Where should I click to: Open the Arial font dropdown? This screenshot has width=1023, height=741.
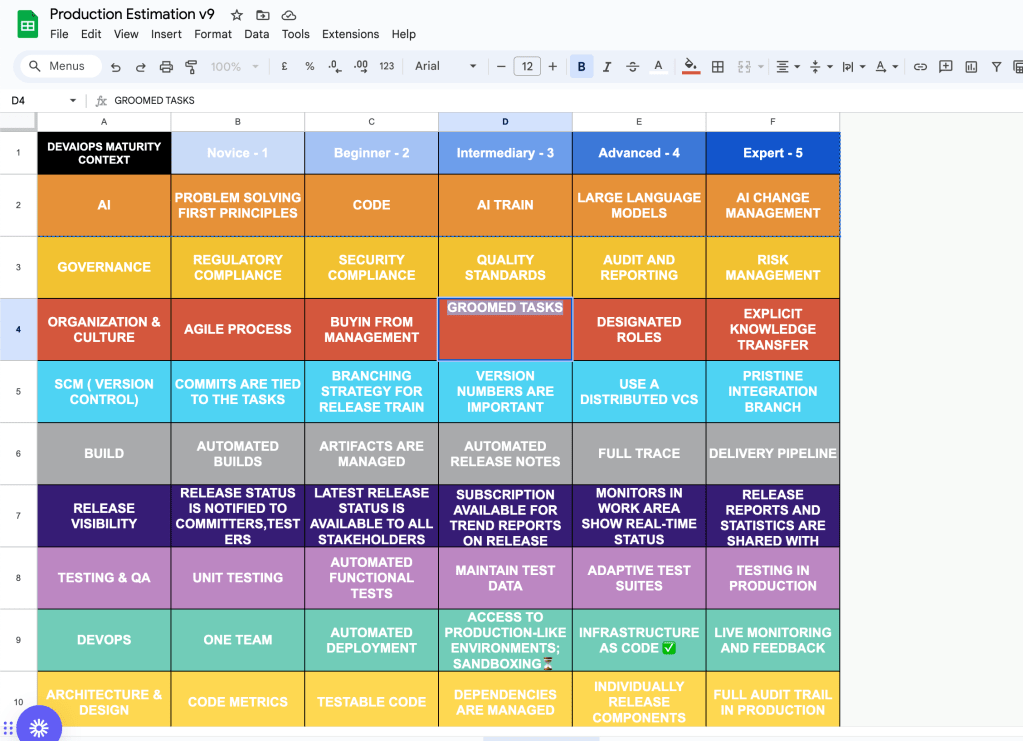point(446,67)
